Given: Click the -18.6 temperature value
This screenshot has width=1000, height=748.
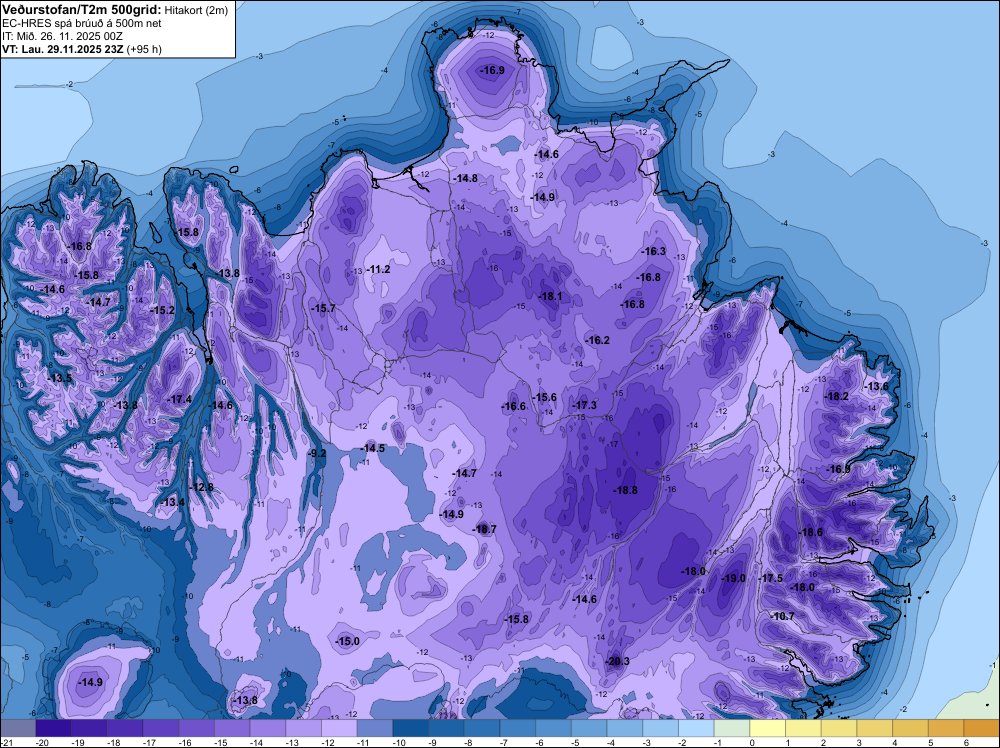Looking at the screenshot, I should click(x=810, y=532).
